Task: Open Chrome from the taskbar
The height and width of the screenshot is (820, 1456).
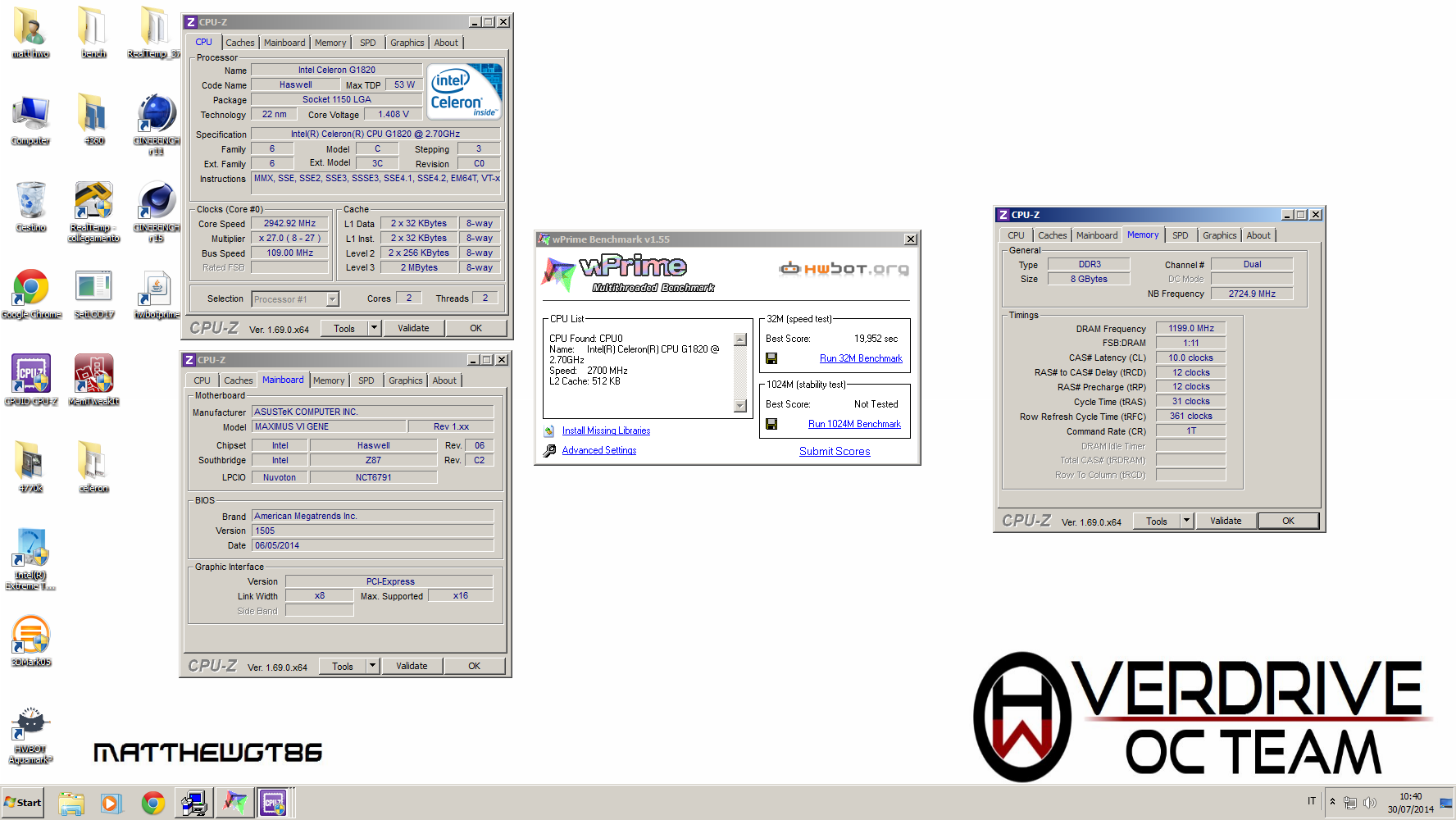Action: (x=152, y=804)
